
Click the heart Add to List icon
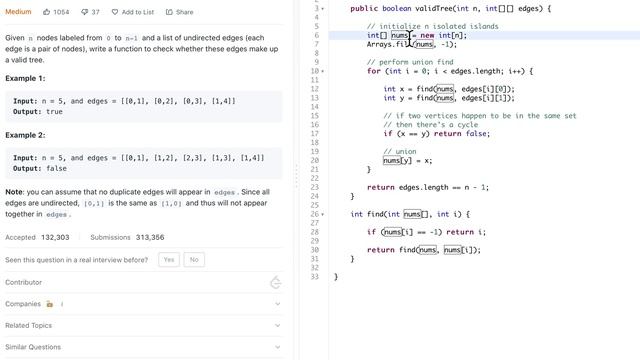coord(115,12)
